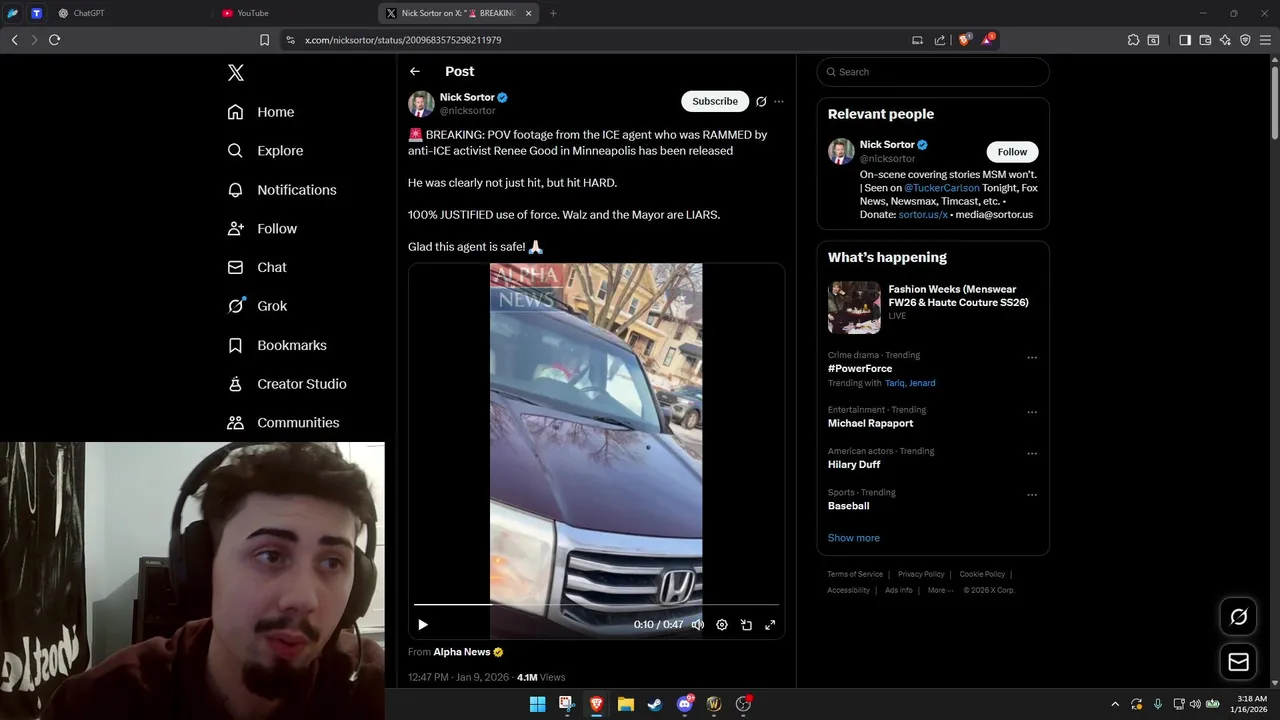This screenshot has width=1280, height=720.
Task: Open Fashion Weeks live event
Action: click(933, 305)
